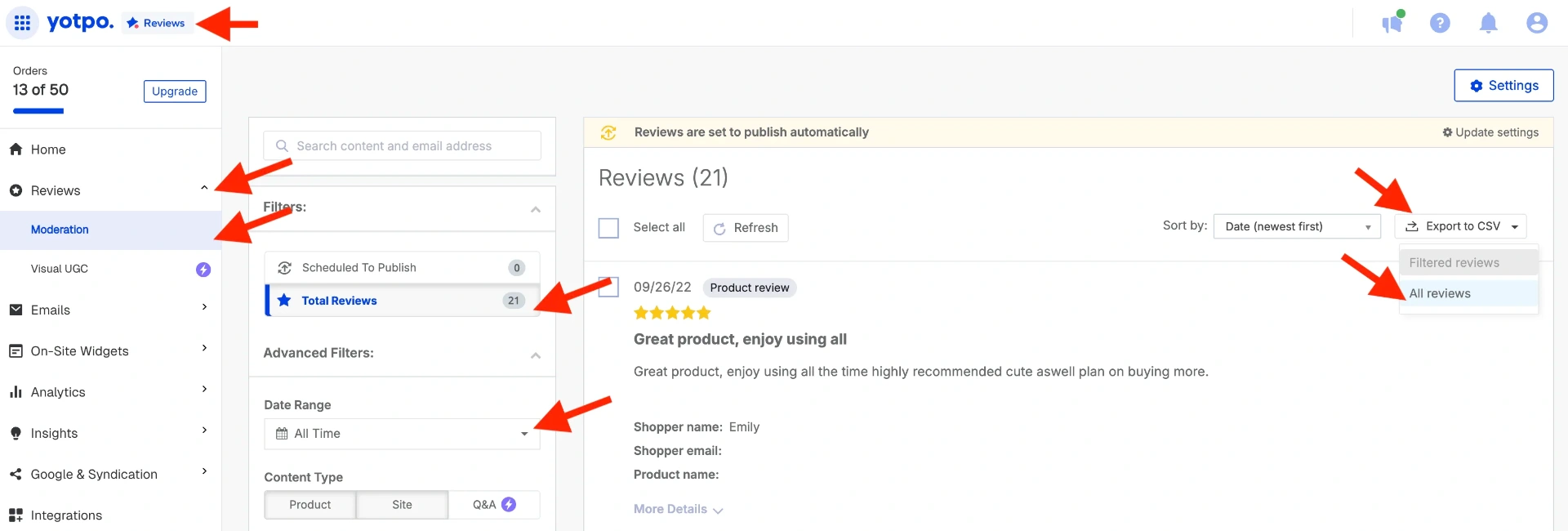Collapse the Reviews sidebar section
Screen dimensions: 1568x531
204,188
